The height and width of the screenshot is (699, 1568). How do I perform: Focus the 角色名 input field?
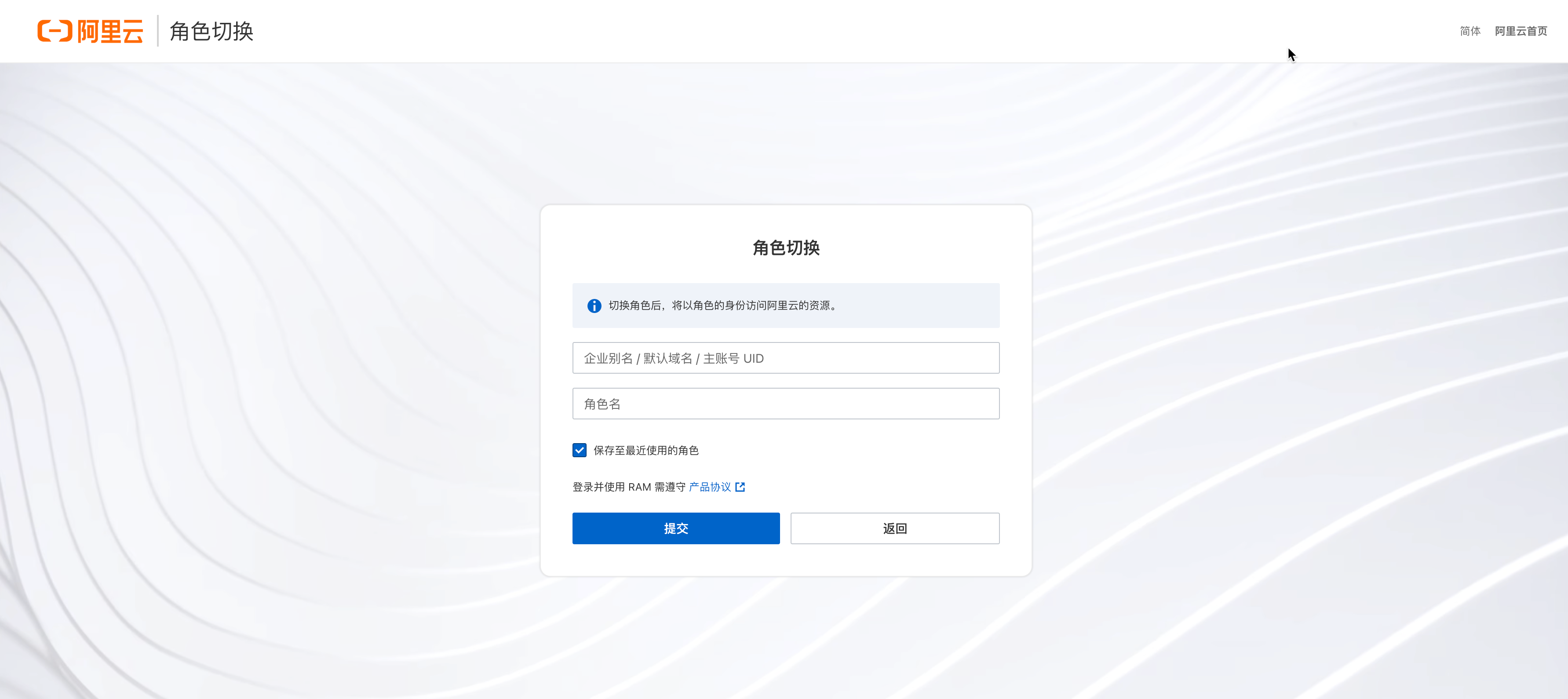(x=786, y=403)
